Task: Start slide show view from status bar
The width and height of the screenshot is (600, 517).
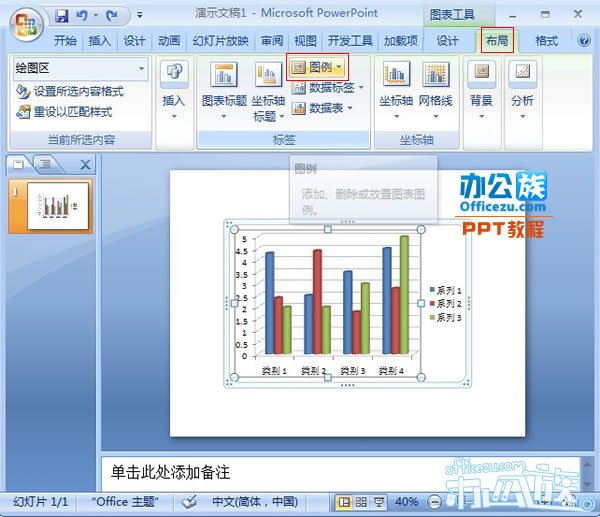Action: [x=379, y=502]
